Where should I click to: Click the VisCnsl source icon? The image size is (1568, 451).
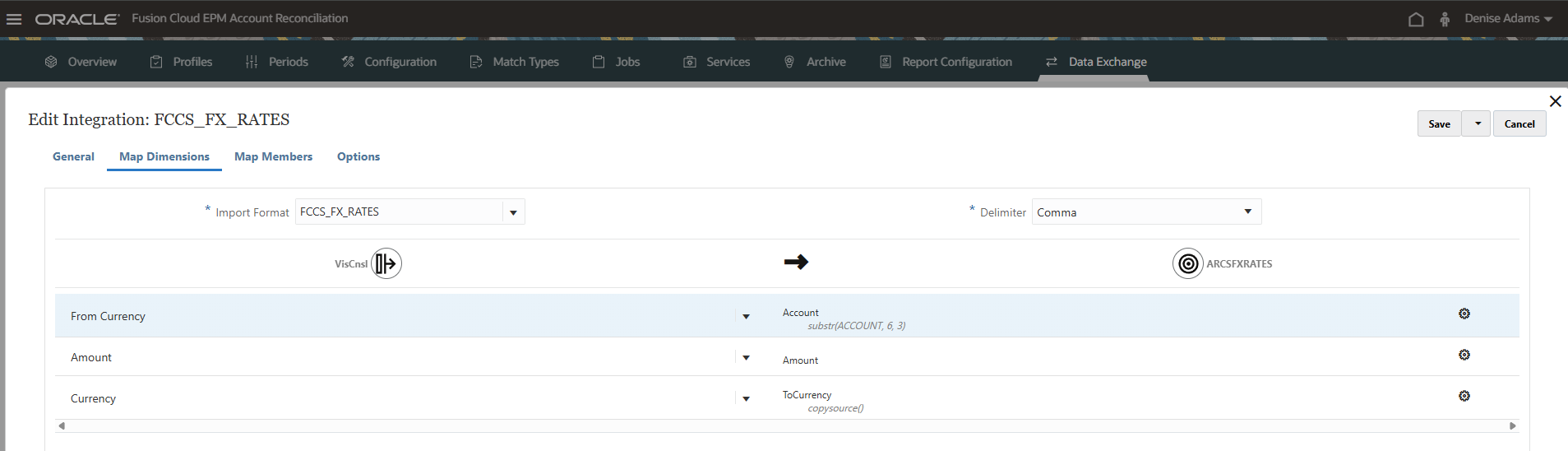coord(386,263)
